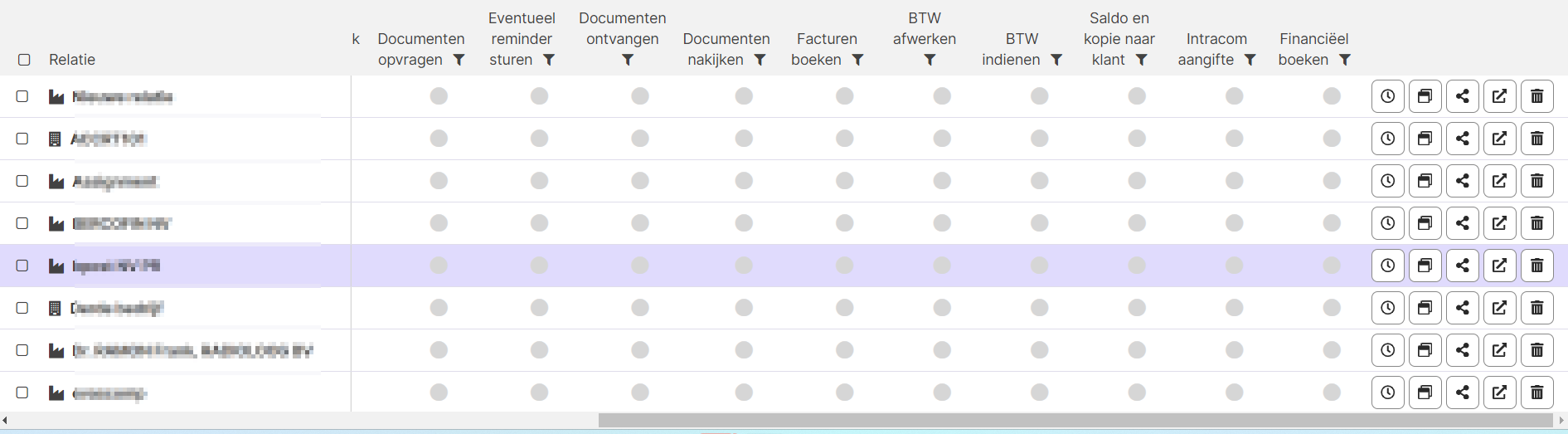
Task: Open external link icon in fourth row
Action: (x=1499, y=223)
